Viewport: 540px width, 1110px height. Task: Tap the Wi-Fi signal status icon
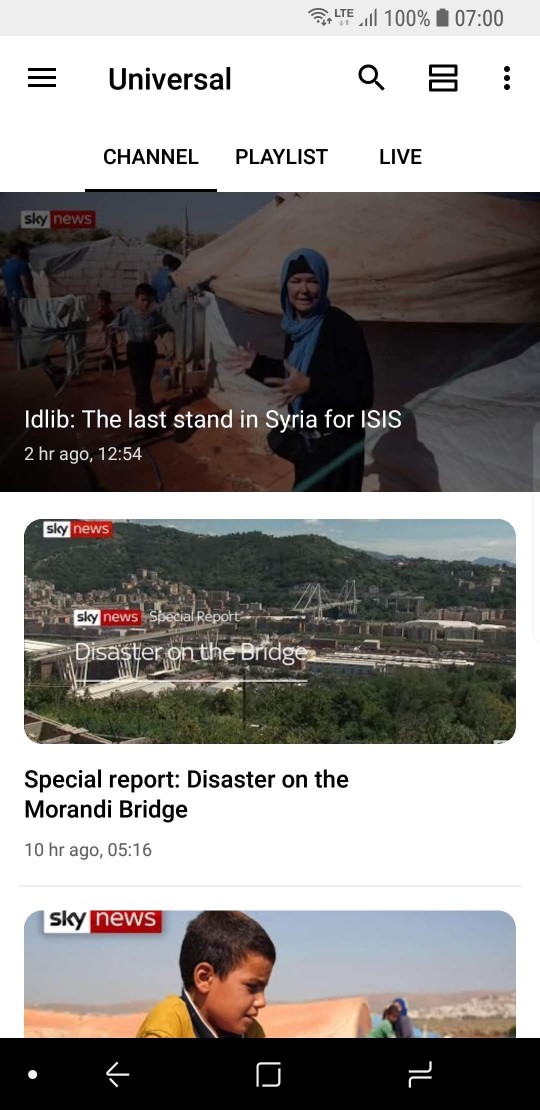tap(320, 17)
